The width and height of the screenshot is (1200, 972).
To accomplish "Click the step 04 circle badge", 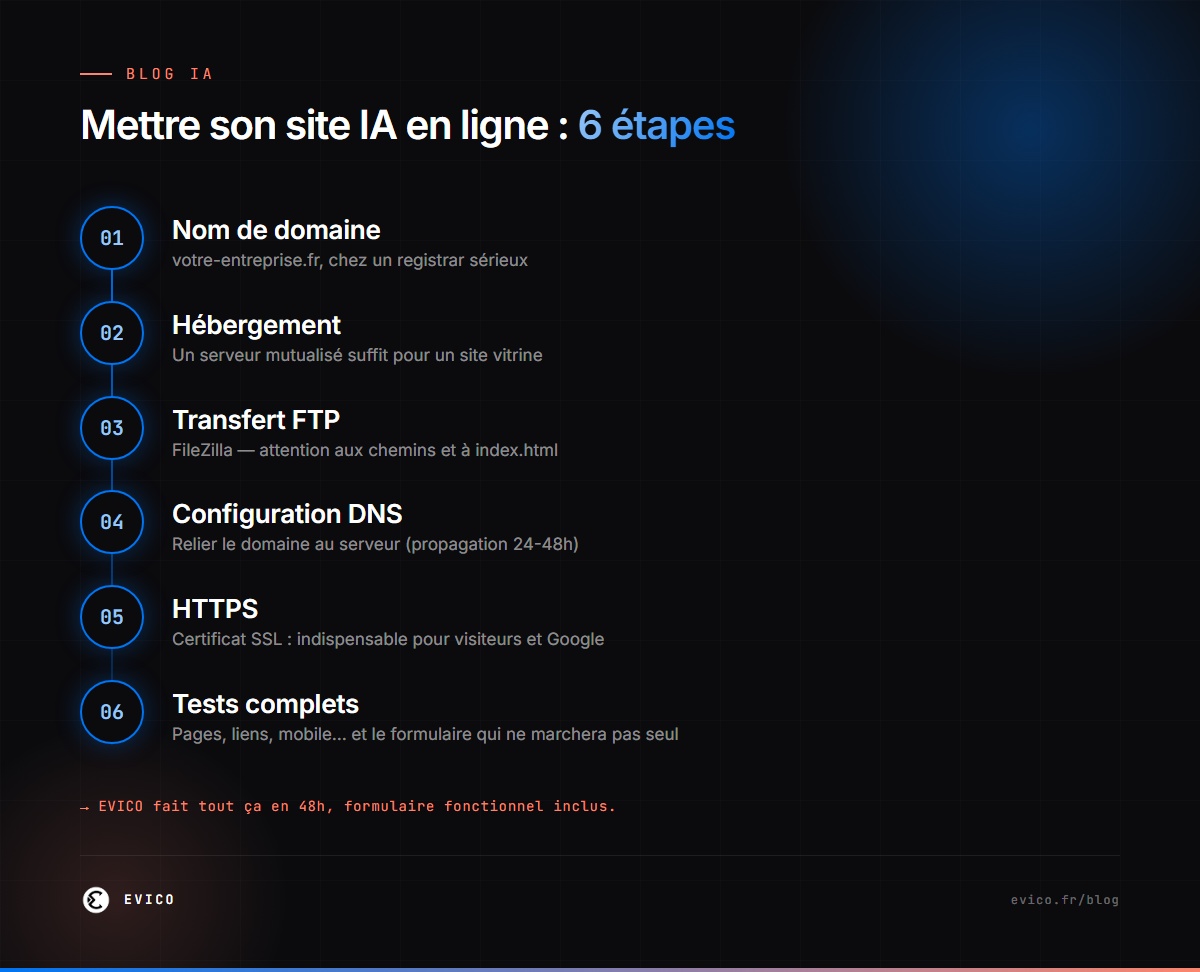I will (x=112, y=522).
